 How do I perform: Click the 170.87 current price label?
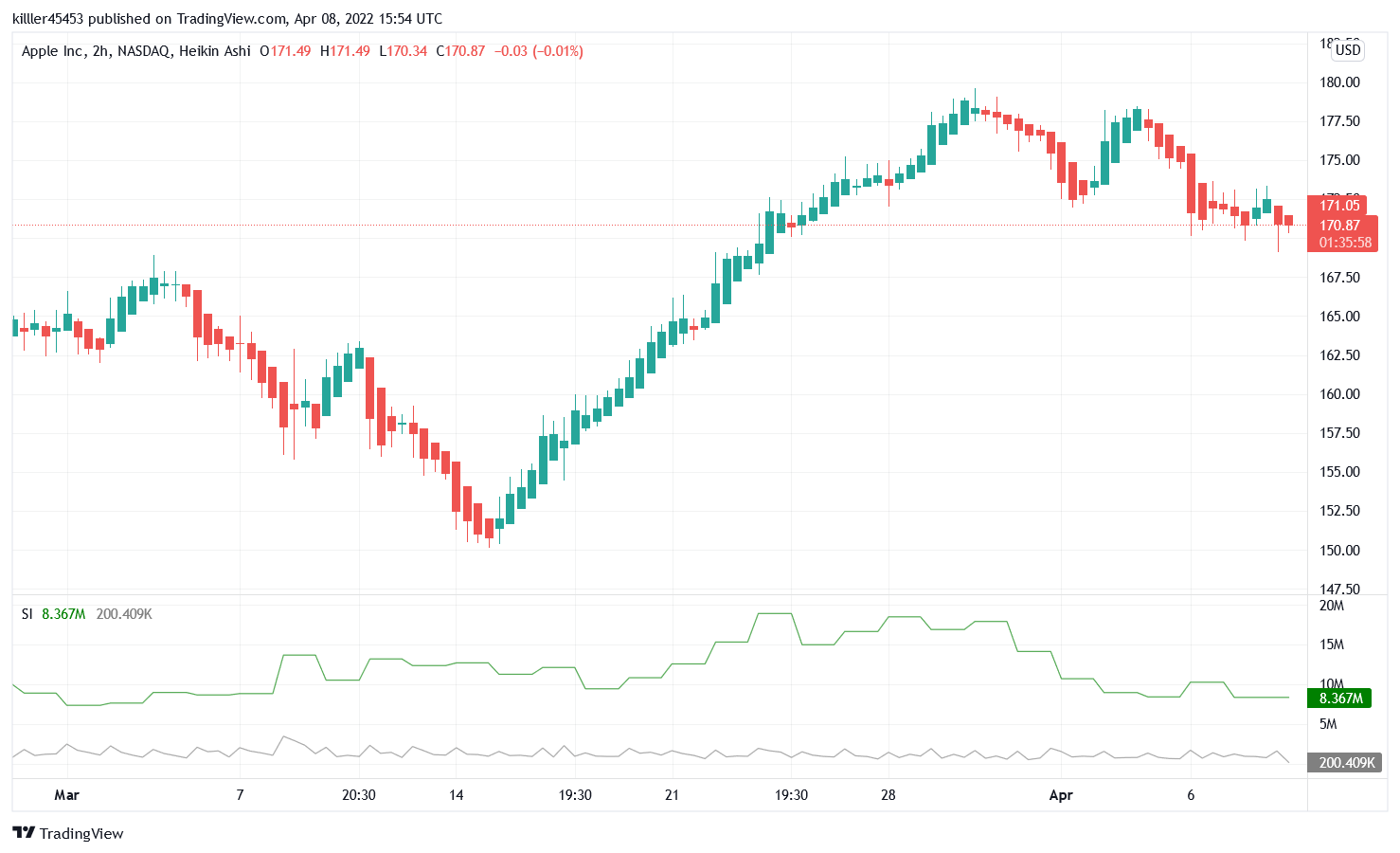1339,226
